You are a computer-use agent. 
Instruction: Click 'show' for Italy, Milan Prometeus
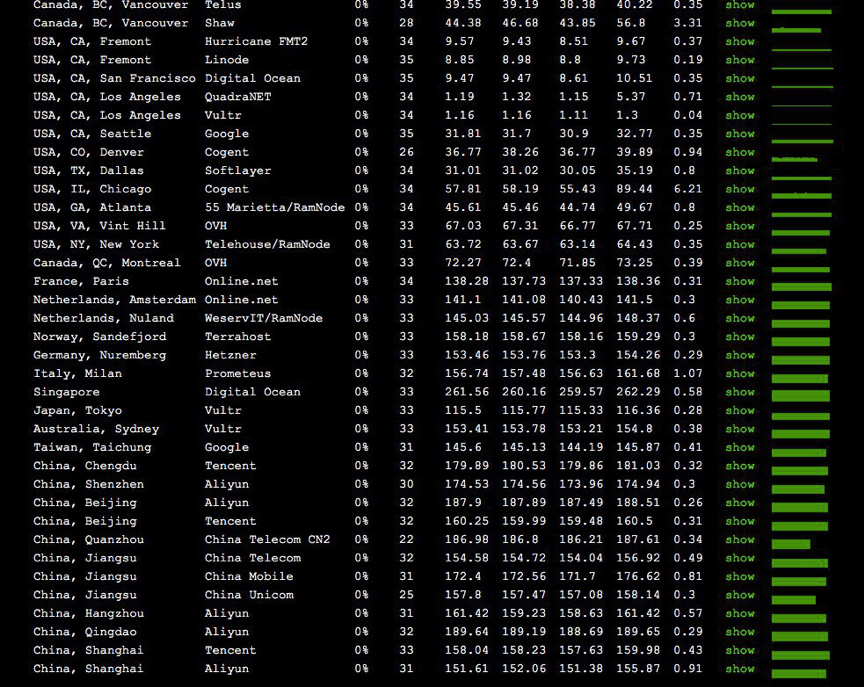tap(740, 374)
